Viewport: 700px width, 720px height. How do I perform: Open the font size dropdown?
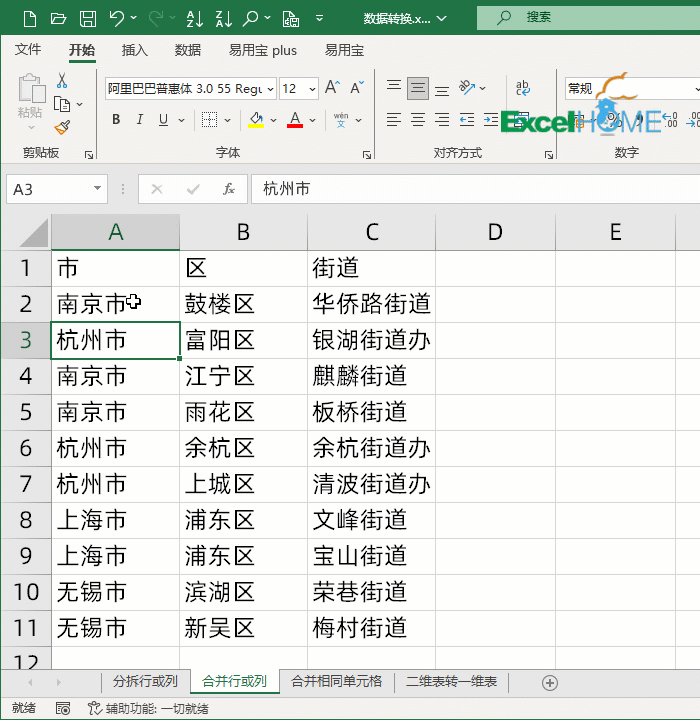pyautogui.click(x=312, y=89)
